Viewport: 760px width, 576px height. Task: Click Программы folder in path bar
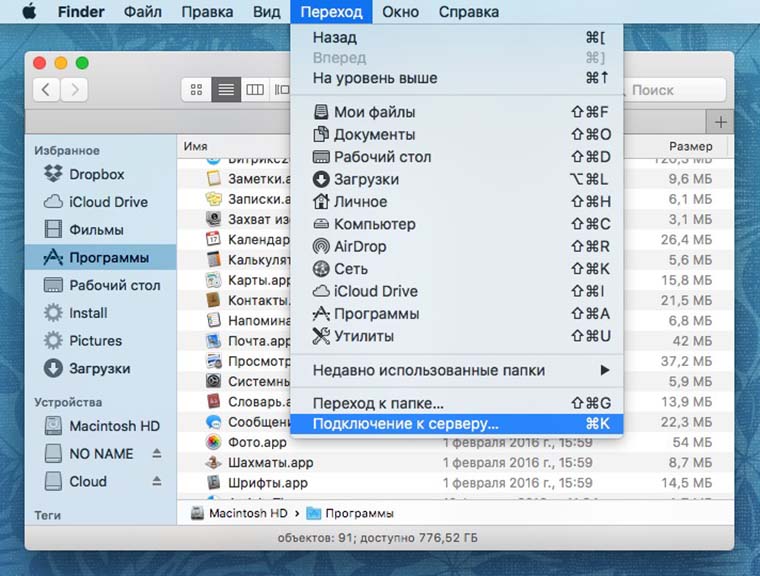click(350, 513)
